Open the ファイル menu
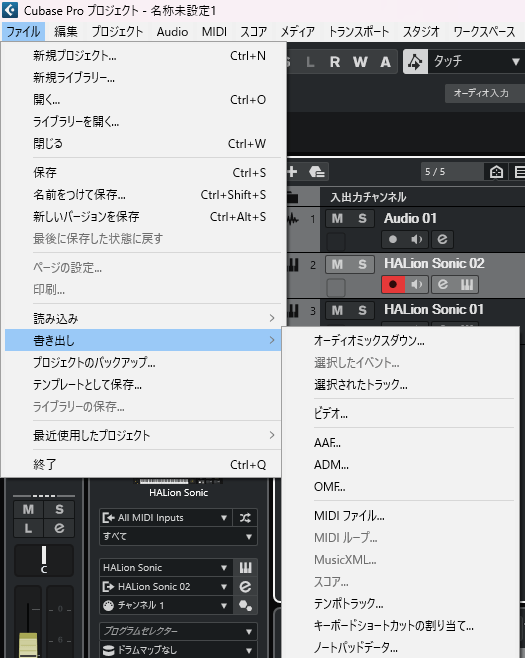 (23, 31)
